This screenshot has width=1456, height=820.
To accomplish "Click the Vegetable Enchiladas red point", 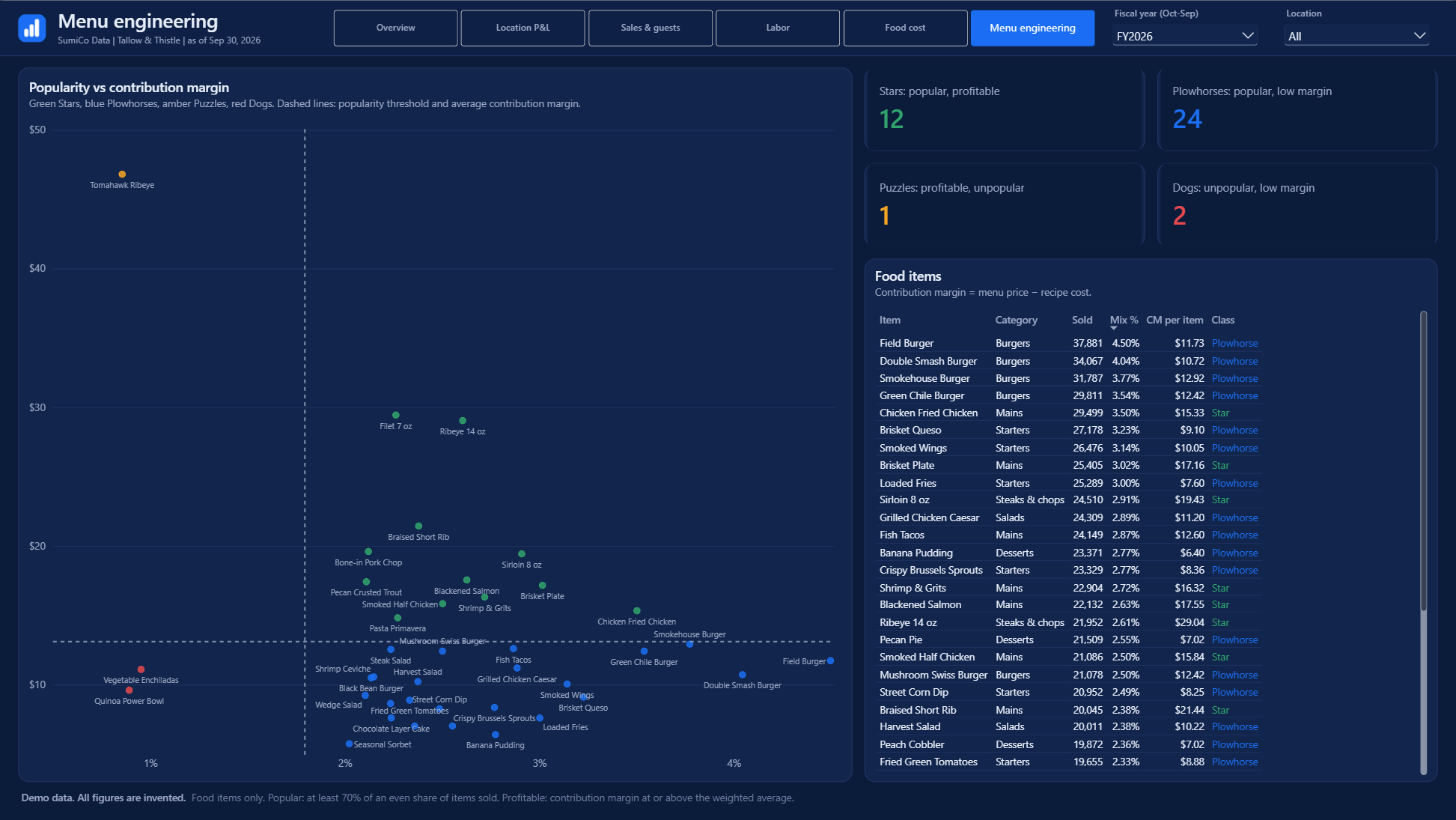I will [141, 669].
